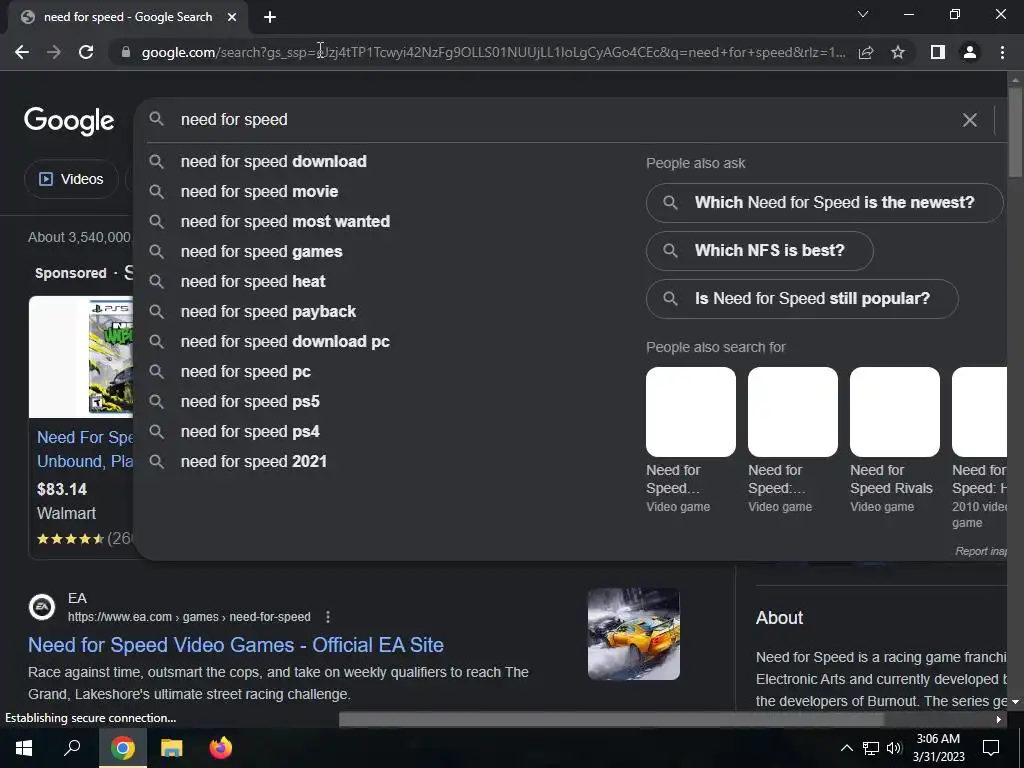
Task: Ask Which Need for Speed is the newest
Action: tap(824, 202)
